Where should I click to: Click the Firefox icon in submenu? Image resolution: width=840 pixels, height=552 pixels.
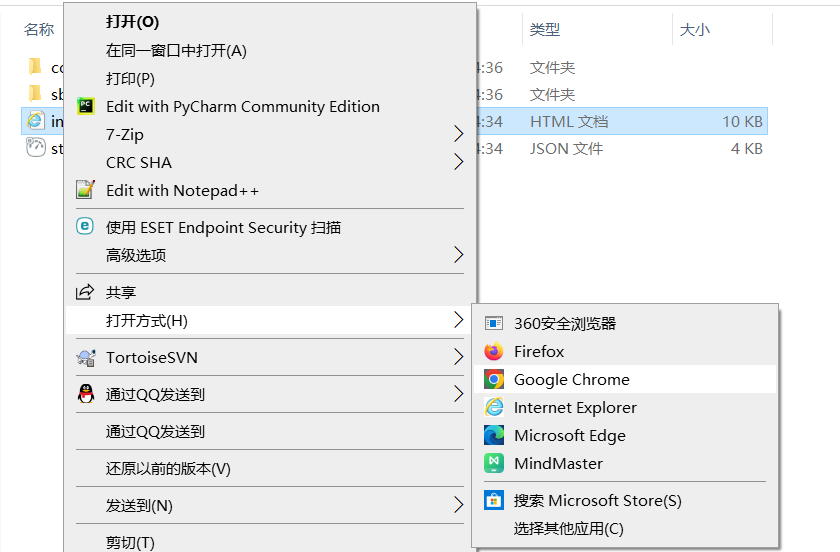(x=494, y=352)
